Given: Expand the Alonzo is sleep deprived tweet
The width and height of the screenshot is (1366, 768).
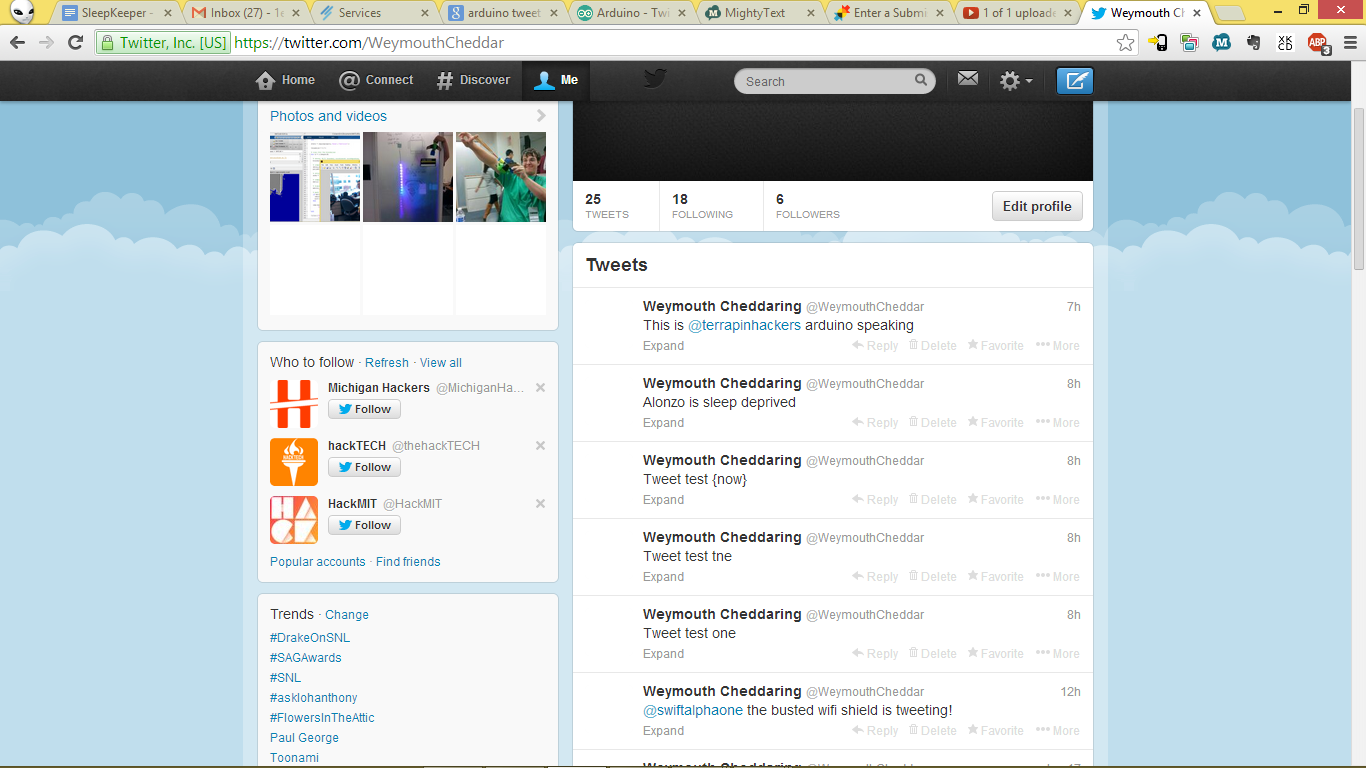Looking at the screenshot, I should tap(663, 423).
